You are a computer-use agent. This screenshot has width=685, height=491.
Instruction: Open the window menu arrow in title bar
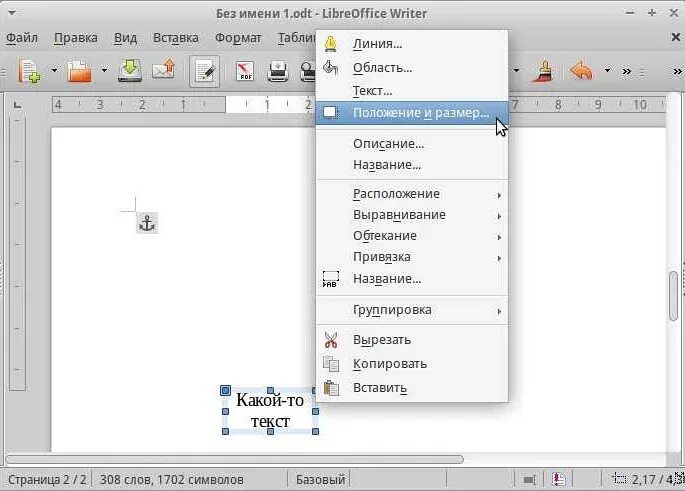(12, 13)
